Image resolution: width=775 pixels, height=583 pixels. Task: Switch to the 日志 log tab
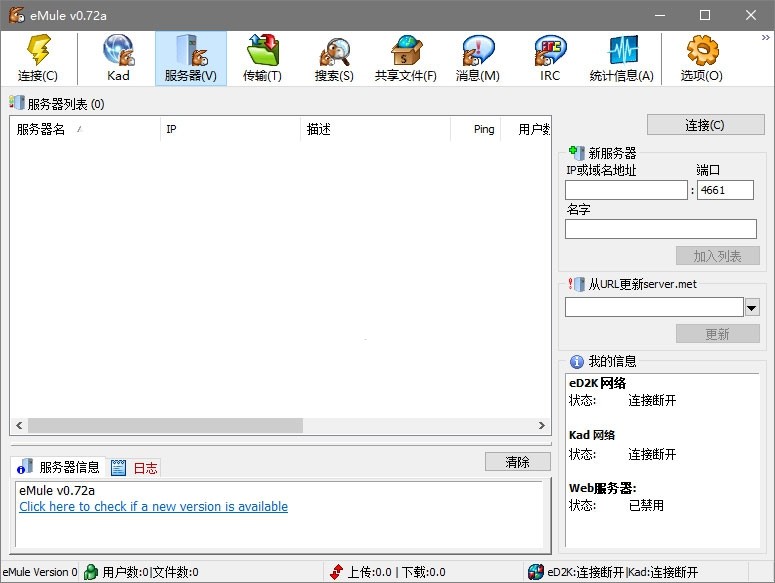pos(134,467)
